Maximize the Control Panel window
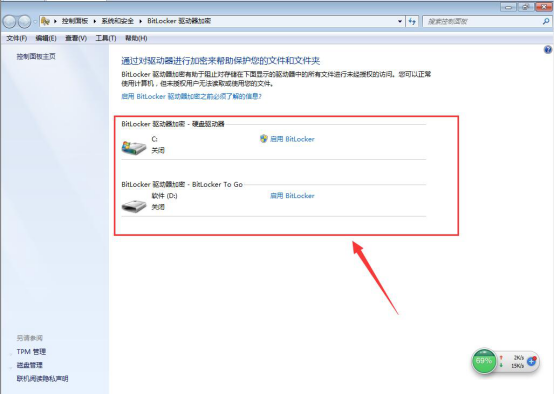554x394 pixels. coord(525,7)
